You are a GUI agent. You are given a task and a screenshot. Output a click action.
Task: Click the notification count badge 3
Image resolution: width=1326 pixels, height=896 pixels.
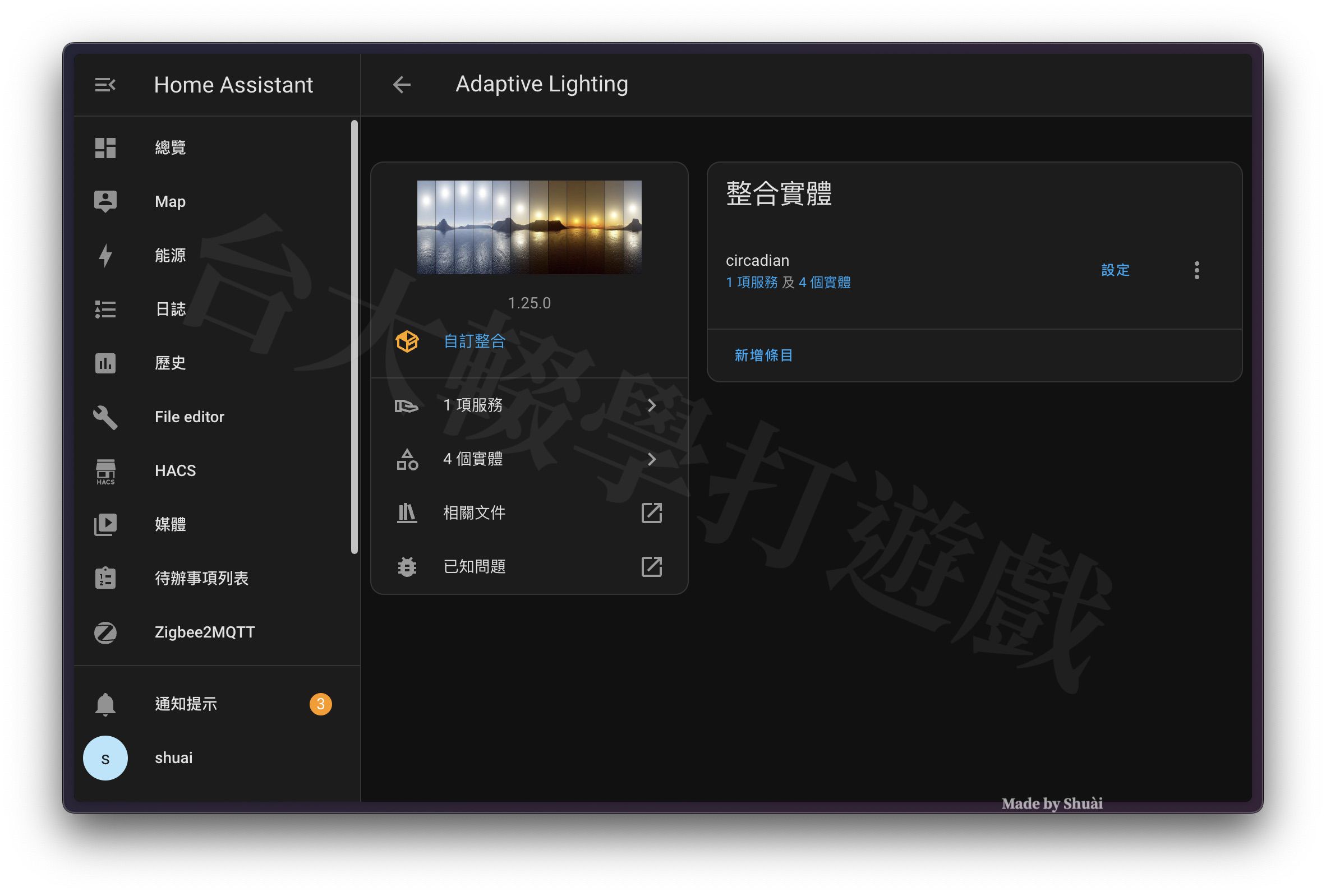tap(320, 704)
